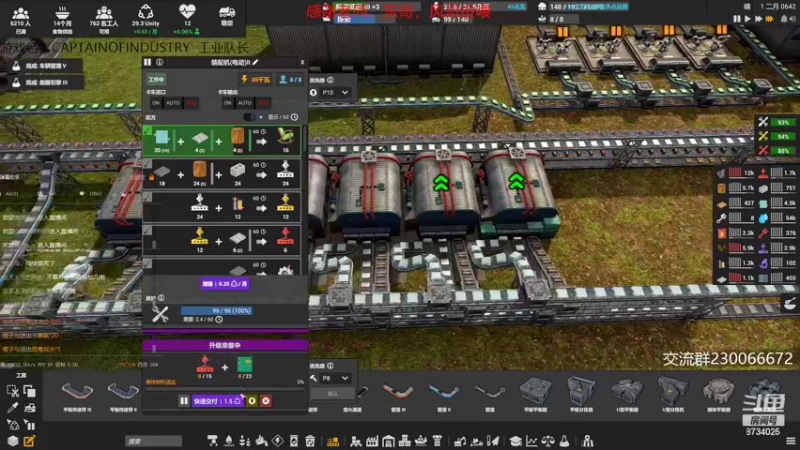
Task: Click the maintenance 96/96 progress bar
Action: 217,310
